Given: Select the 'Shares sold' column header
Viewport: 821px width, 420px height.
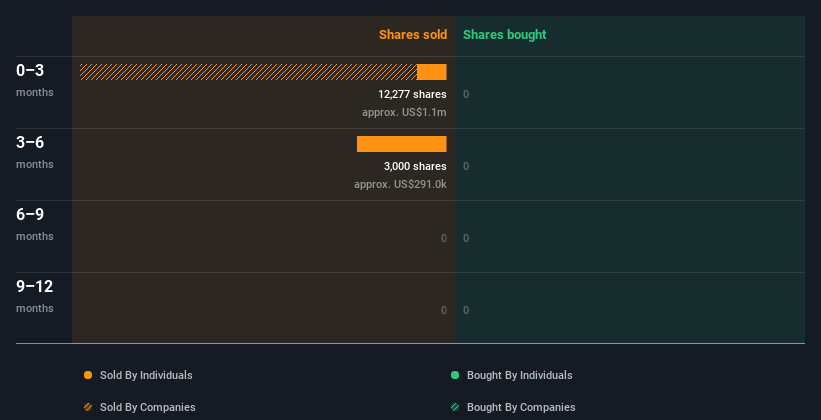Looking at the screenshot, I should (x=413, y=35).
